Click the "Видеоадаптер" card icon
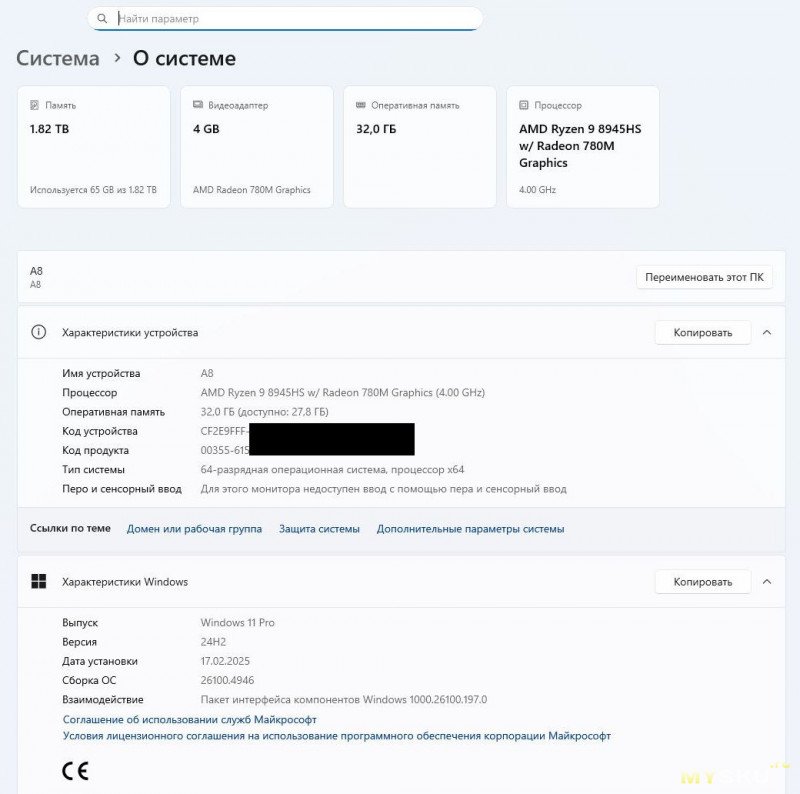The image size is (800, 794). click(197, 105)
